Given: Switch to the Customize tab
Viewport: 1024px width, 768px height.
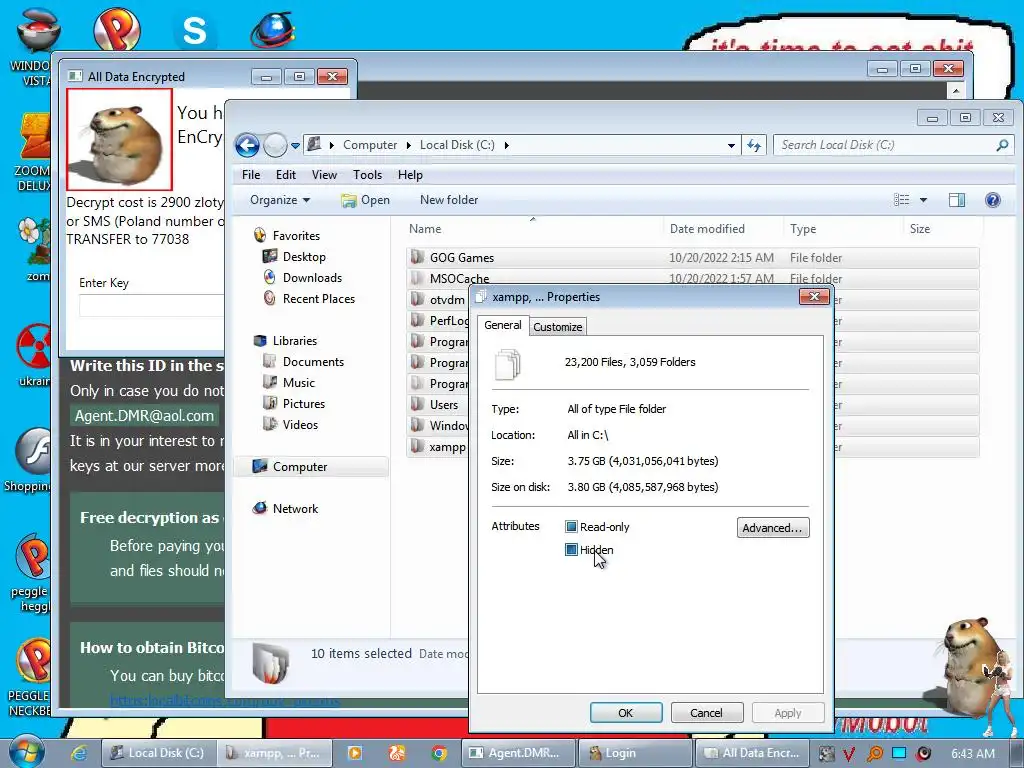Looking at the screenshot, I should (557, 327).
